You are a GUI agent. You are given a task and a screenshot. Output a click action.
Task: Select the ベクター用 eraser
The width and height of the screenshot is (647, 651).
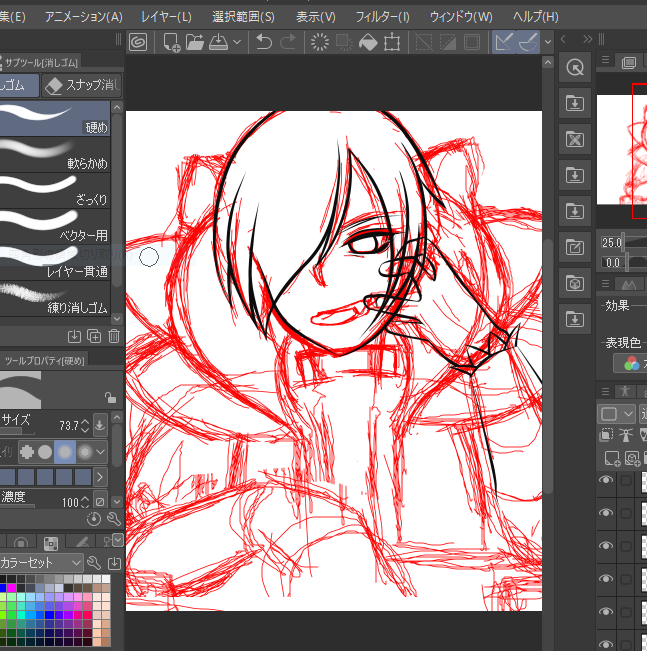click(x=55, y=226)
